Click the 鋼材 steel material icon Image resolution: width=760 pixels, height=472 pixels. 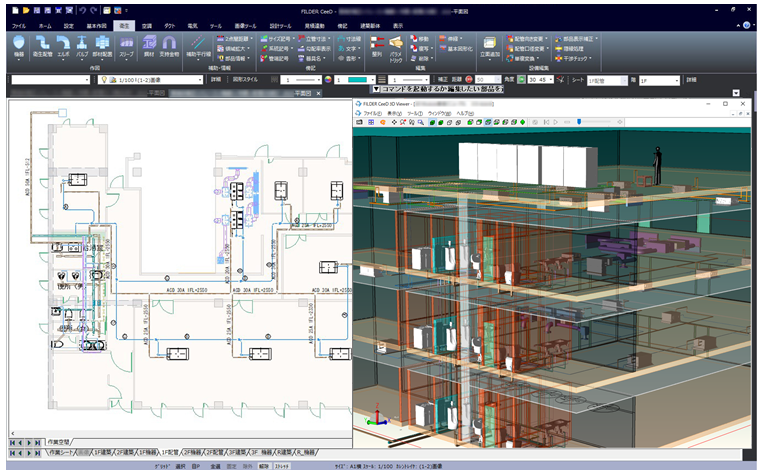tap(149, 46)
